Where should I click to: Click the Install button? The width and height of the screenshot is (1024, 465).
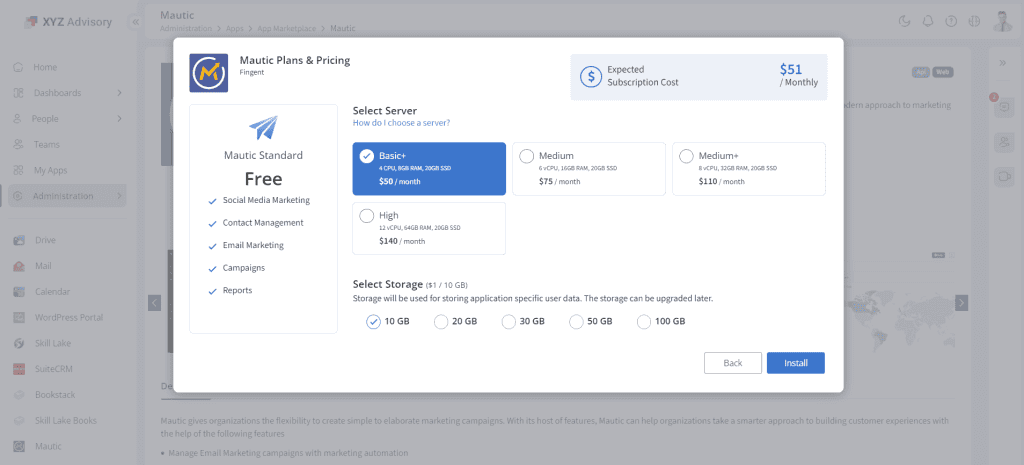coord(795,363)
